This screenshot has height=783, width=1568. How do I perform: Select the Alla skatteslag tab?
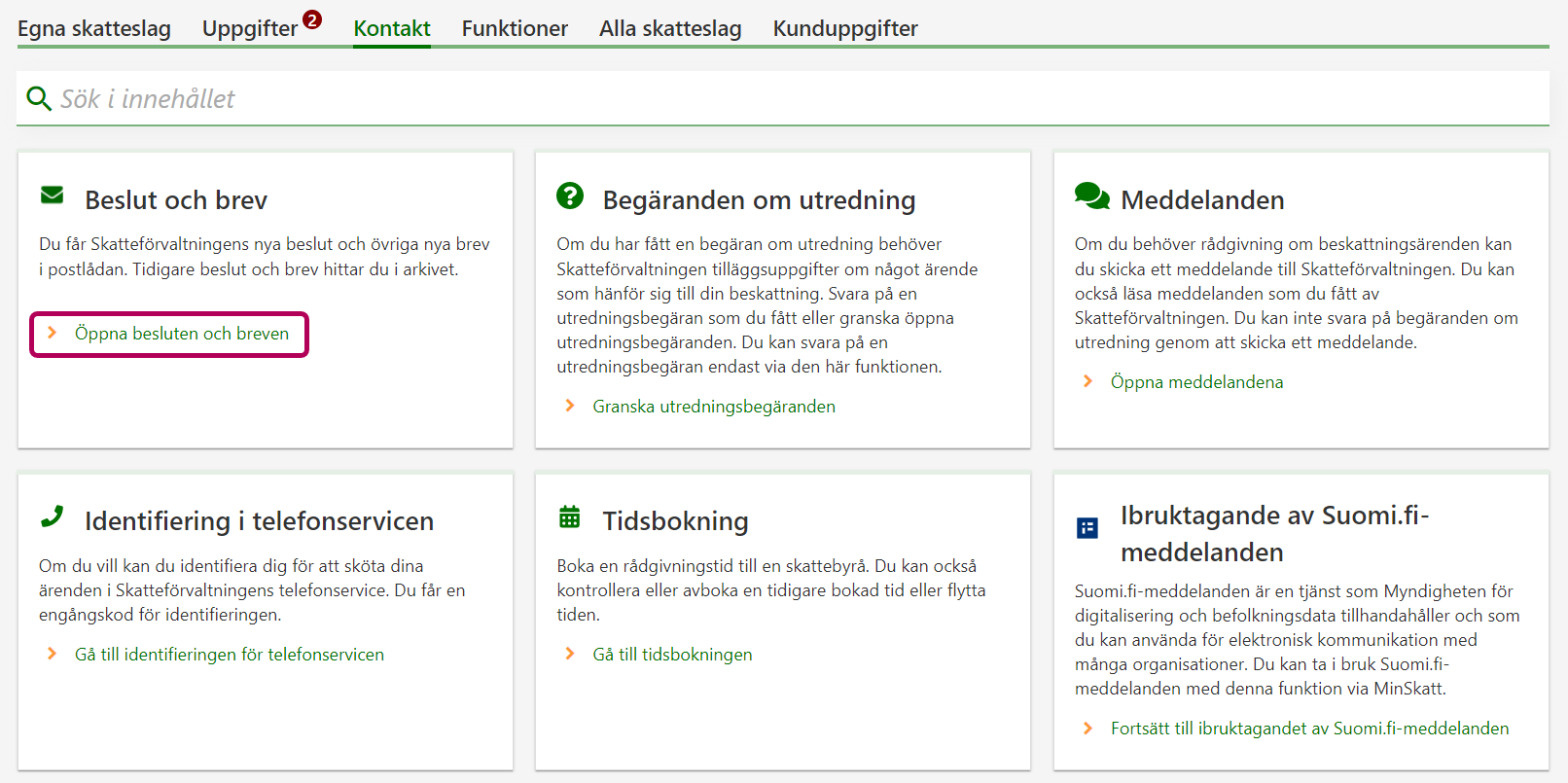tap(670, 29)
